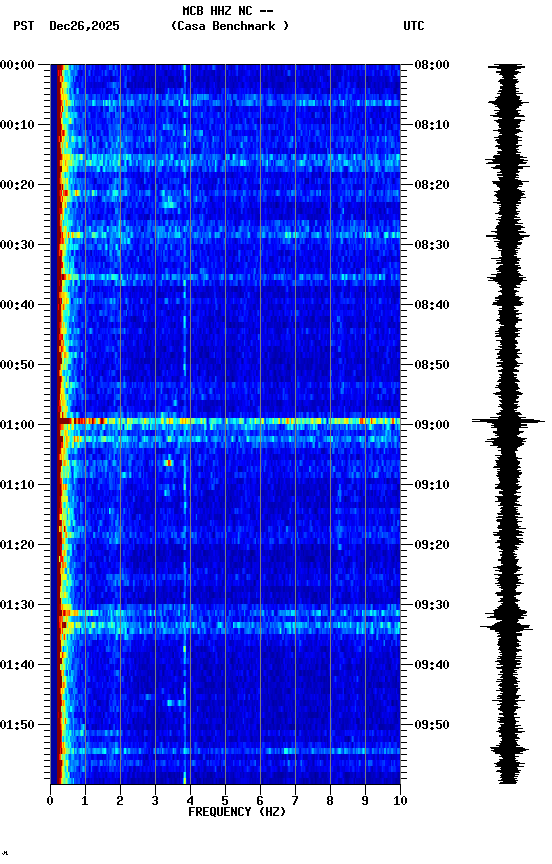552x864 pixels.
Task: Click the PST 00:40 time label
Action: click(x=17, y=305)
